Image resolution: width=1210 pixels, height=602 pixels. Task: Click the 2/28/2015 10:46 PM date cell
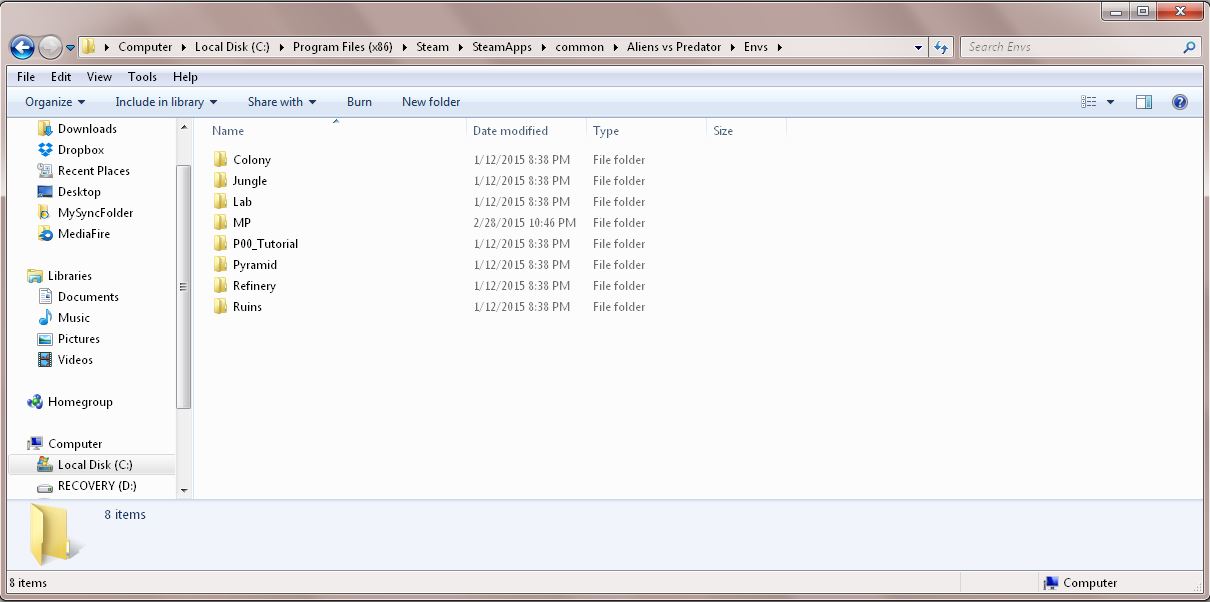524,223
